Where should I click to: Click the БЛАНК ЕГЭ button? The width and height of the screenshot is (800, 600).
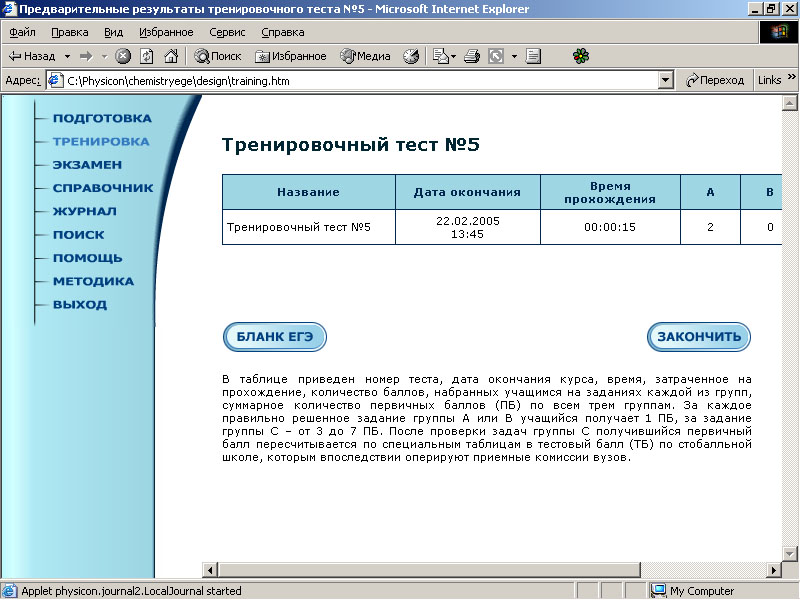(274, 337)
